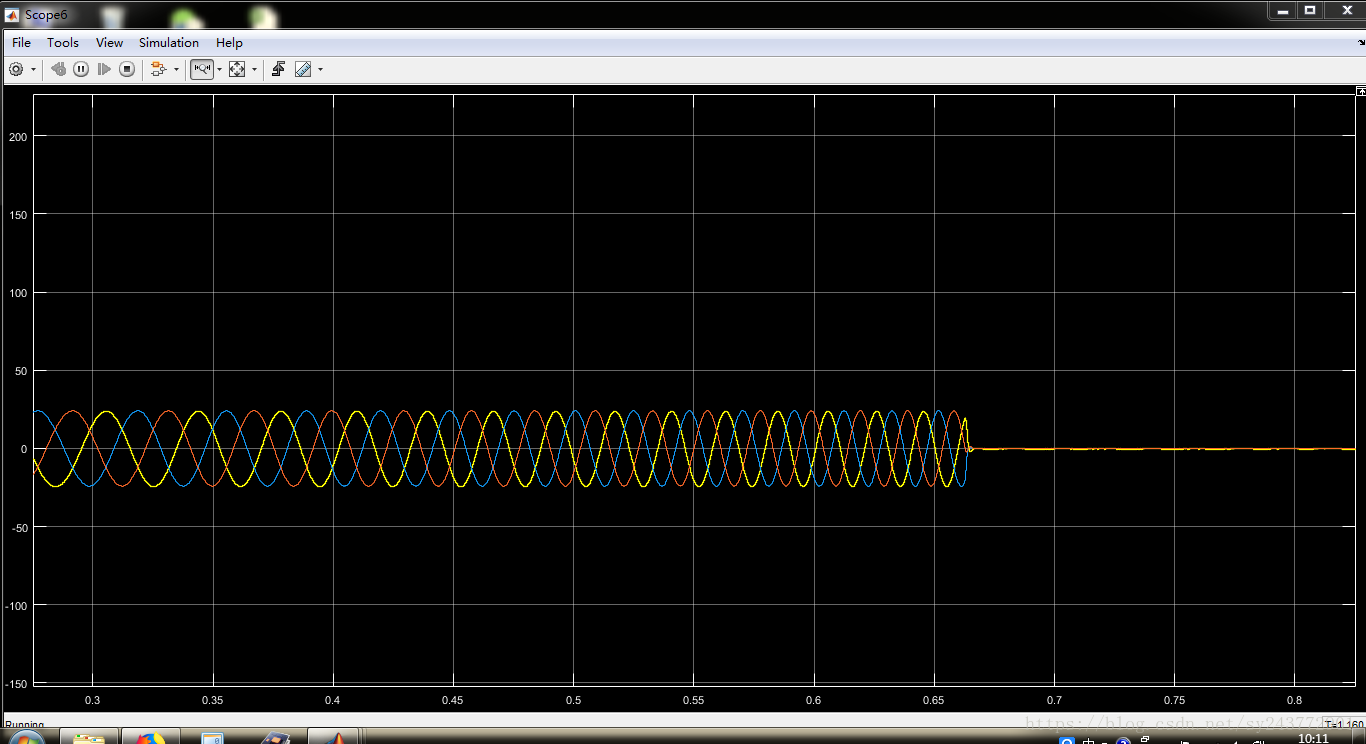Open the Tools menu
The image size is (1366, 744).
tap(62, 42)
